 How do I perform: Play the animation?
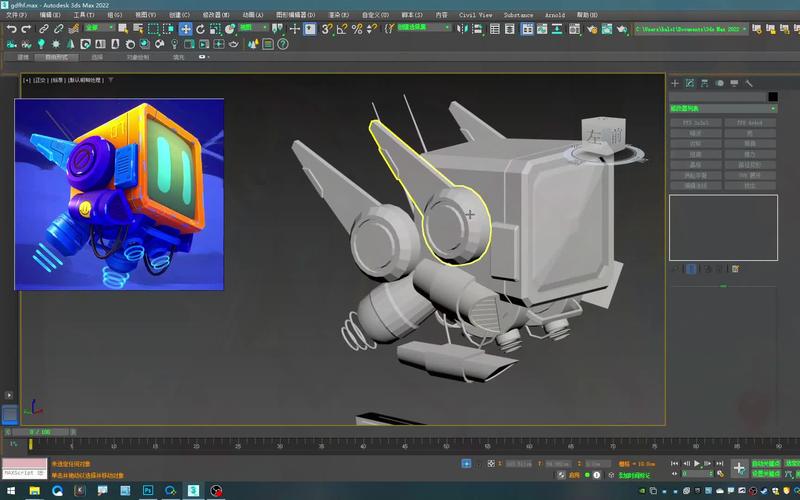click(x=696, y=463)
